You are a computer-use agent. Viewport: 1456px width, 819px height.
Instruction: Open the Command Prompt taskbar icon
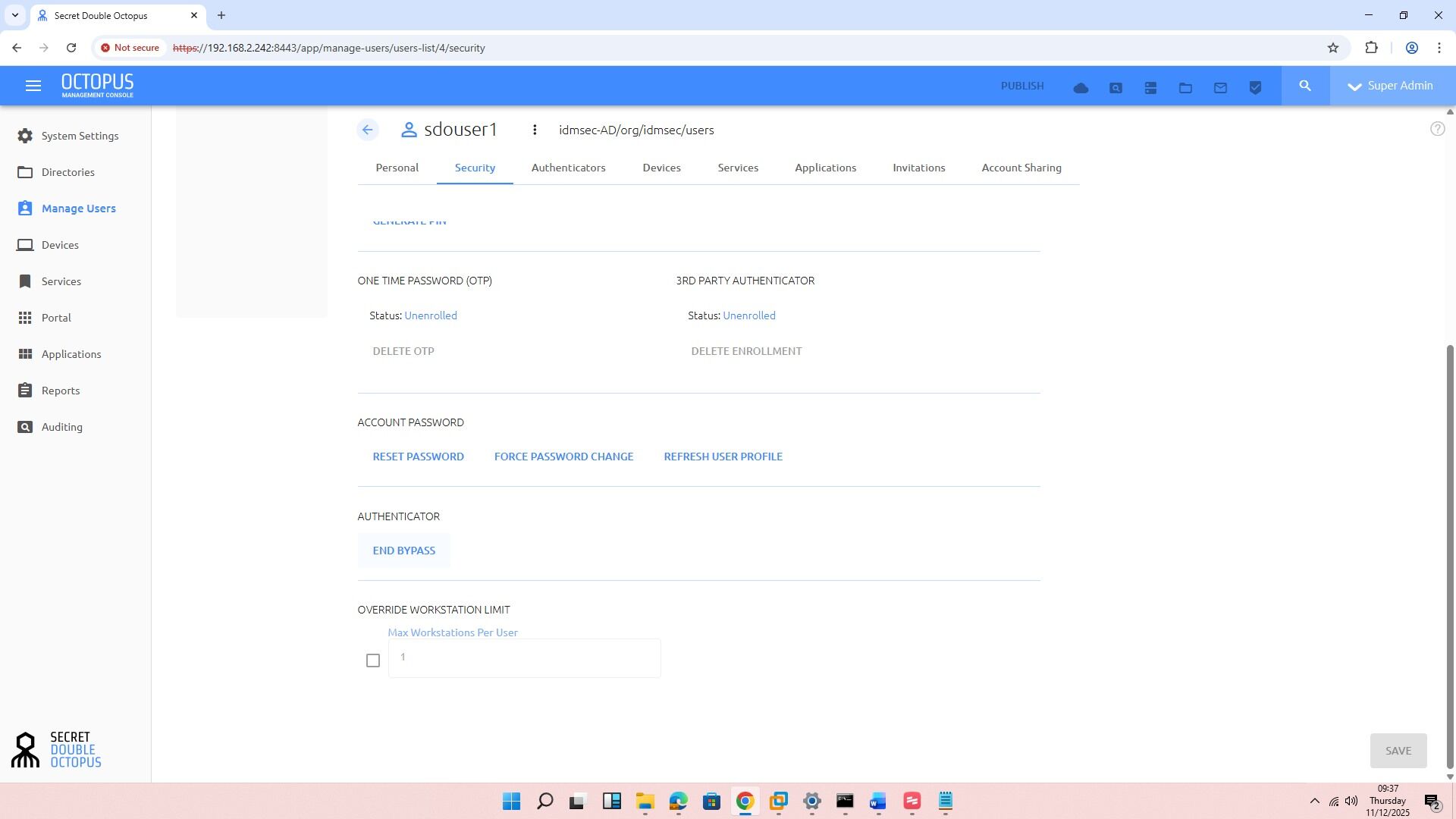pos(845,801)
